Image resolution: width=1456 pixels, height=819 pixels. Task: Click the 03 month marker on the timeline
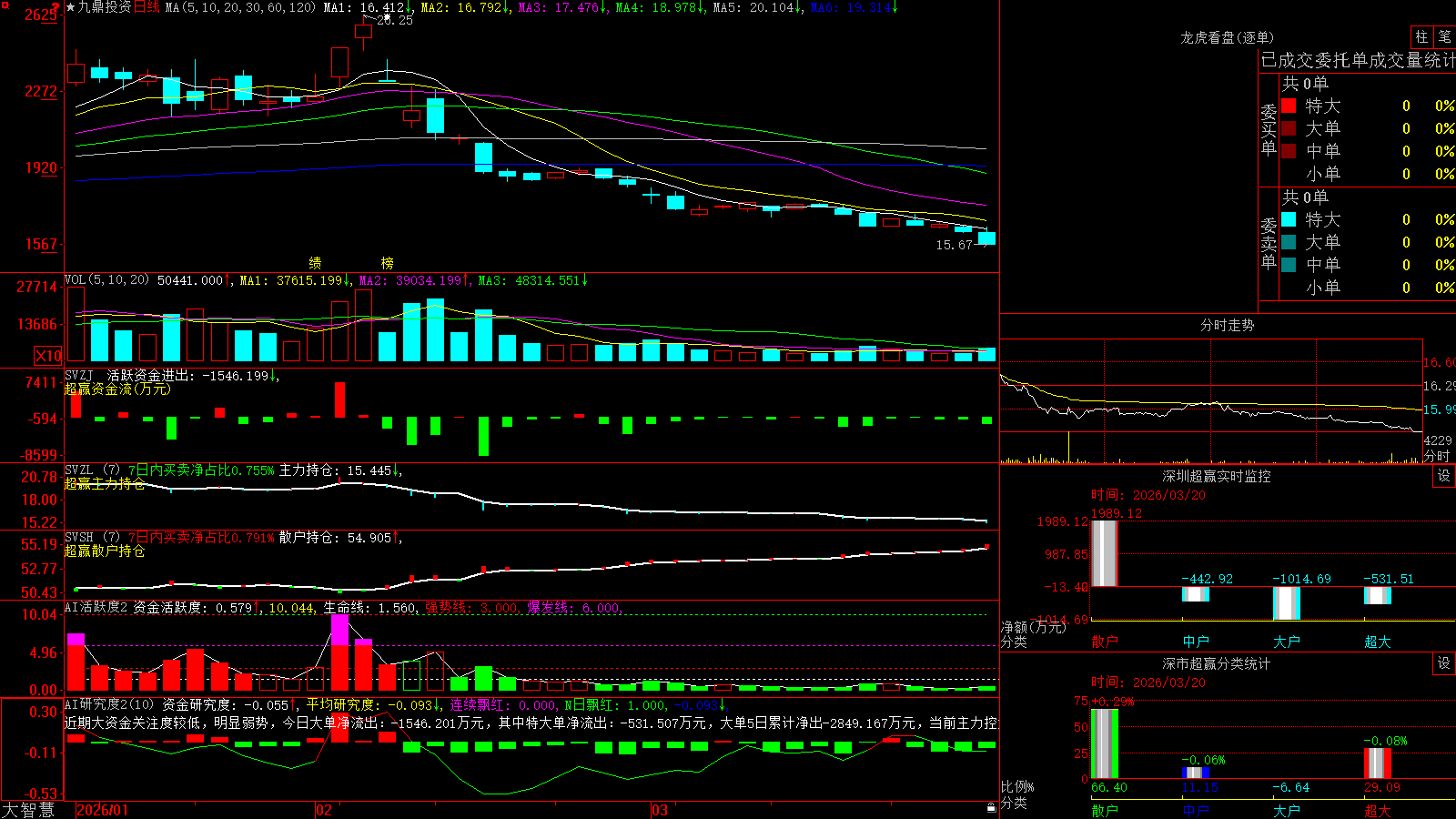click(x=660, y=810)
